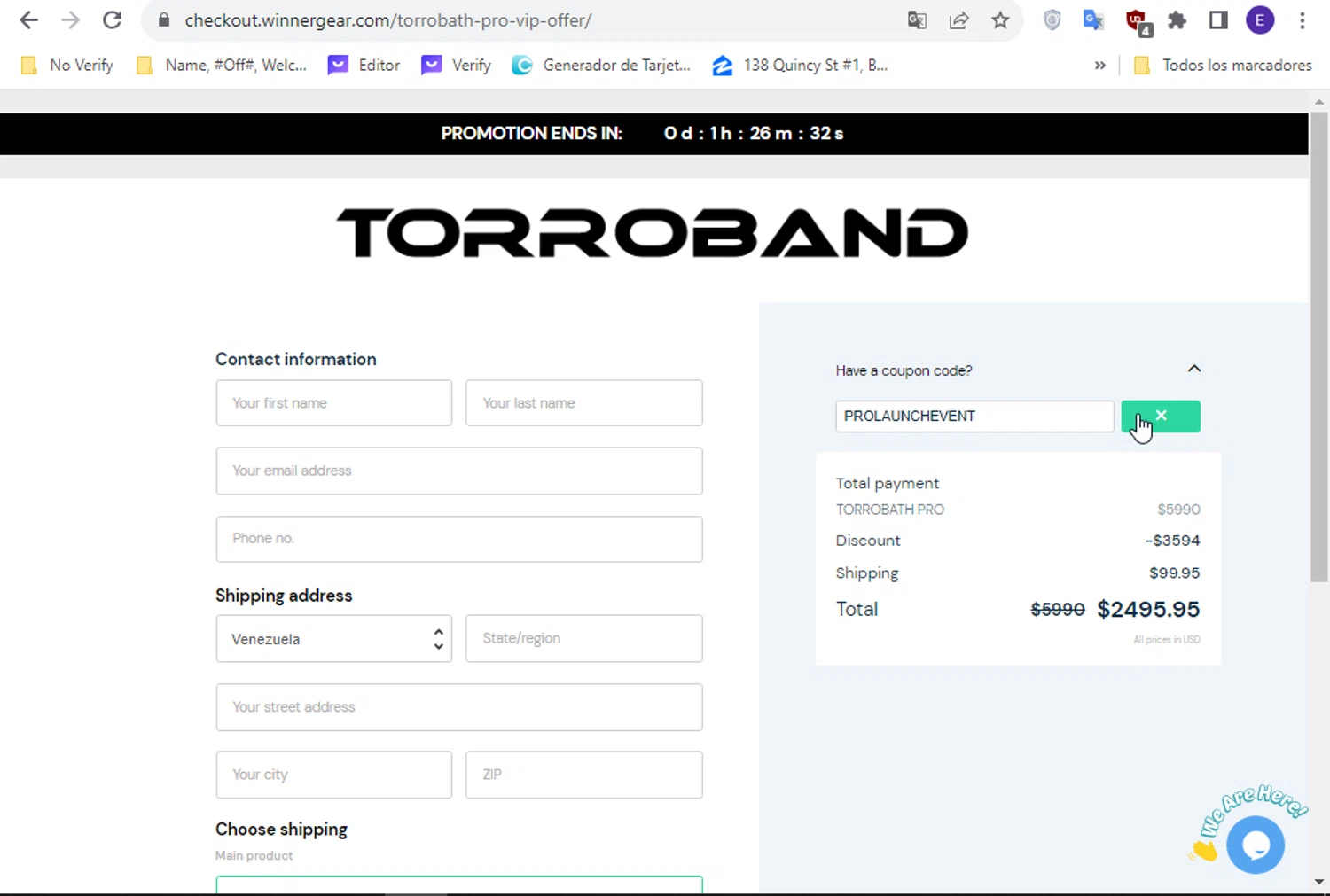Open the translate page icon in address bar
1330x896 pixels.
point(917,20)
